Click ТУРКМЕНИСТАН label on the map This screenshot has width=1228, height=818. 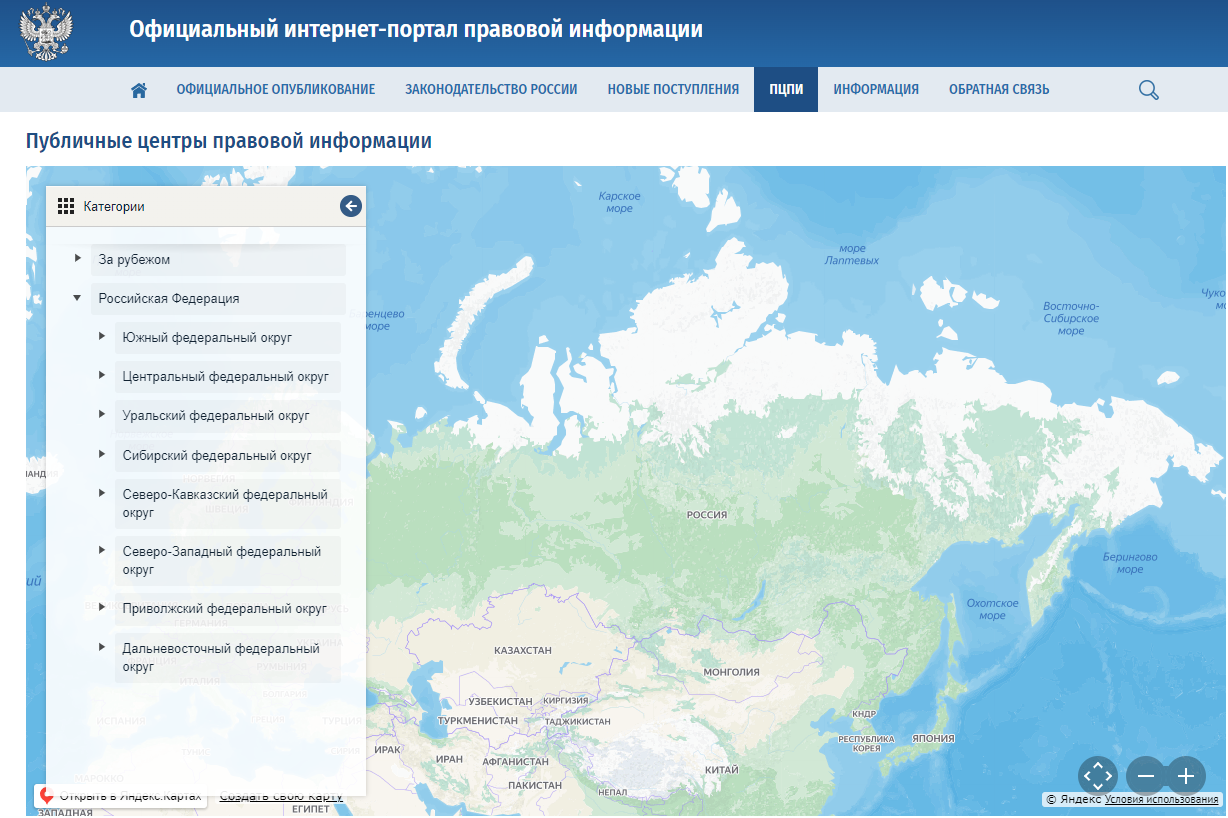point(478,720)
